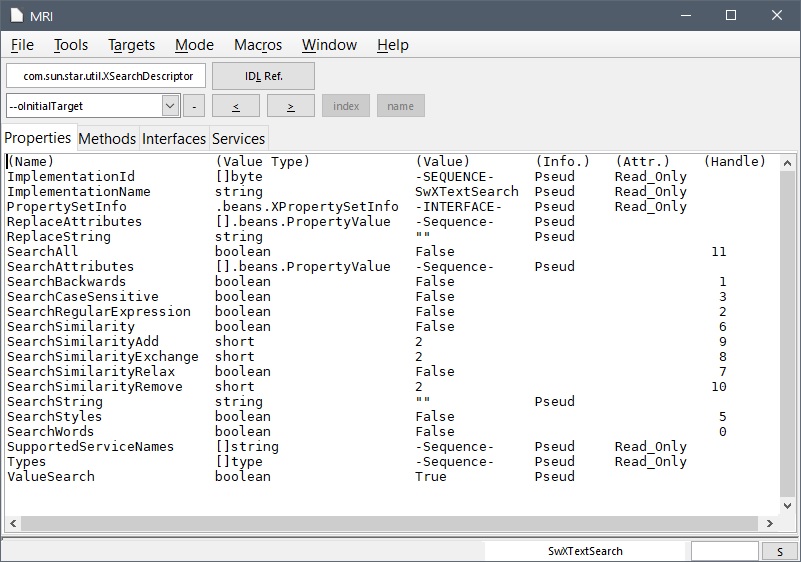Switch to the Interfaces tab
The height and width of the screenshot is (562, 801).
[x=174, y=138]
